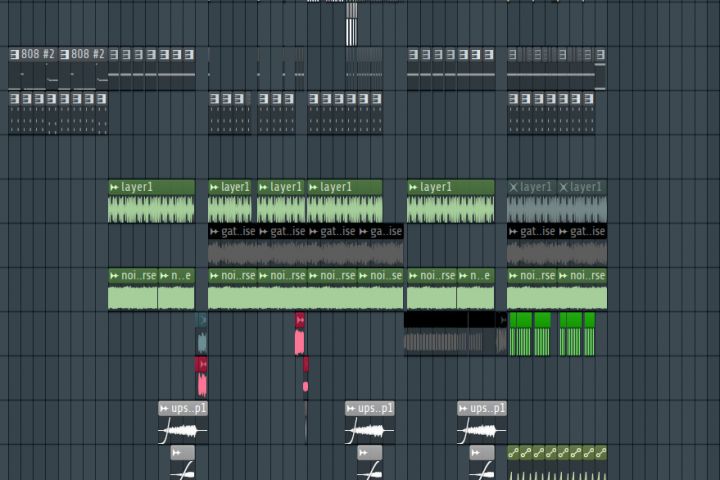720x480 pixels.
Task: Select the last gat..ise audio clip
Action: tap(582, 245)
